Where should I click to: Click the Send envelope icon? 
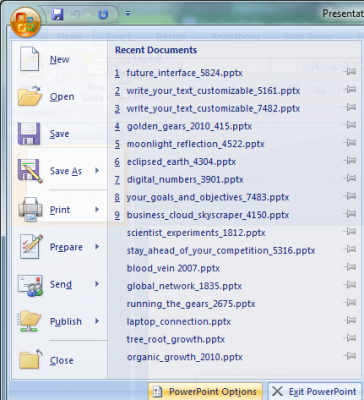(x=30, y=285)
